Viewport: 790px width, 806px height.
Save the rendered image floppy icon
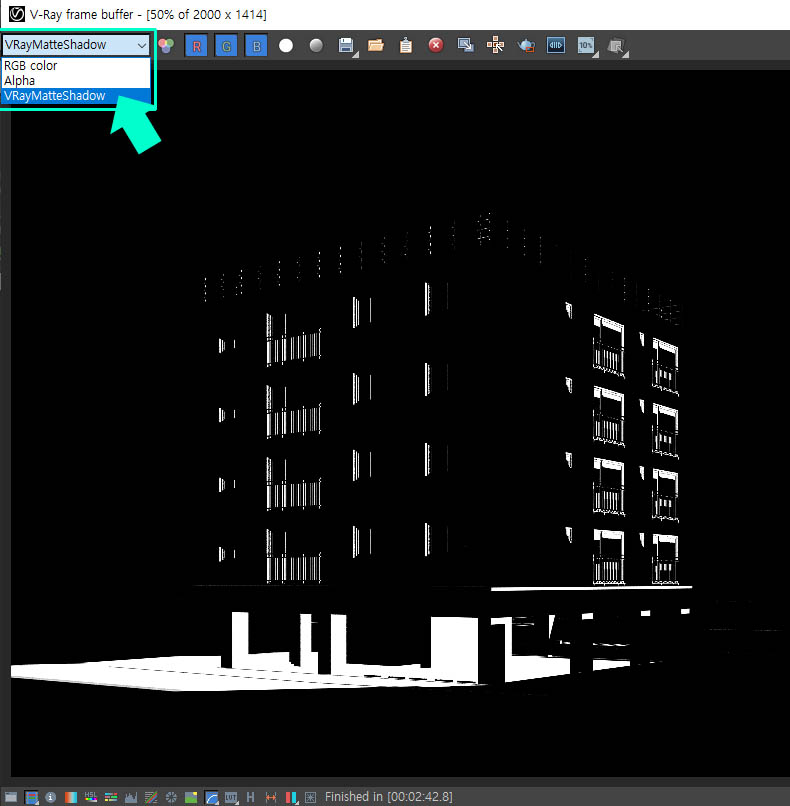(x=346, y=46)
